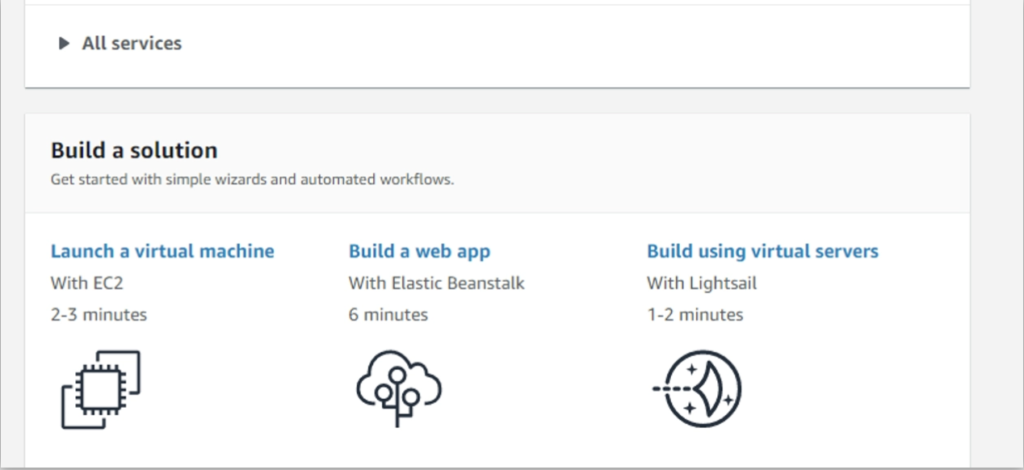Screen dimensions: 1024x470
Task: Click the gray gap between the two cards
Action: 497,101
